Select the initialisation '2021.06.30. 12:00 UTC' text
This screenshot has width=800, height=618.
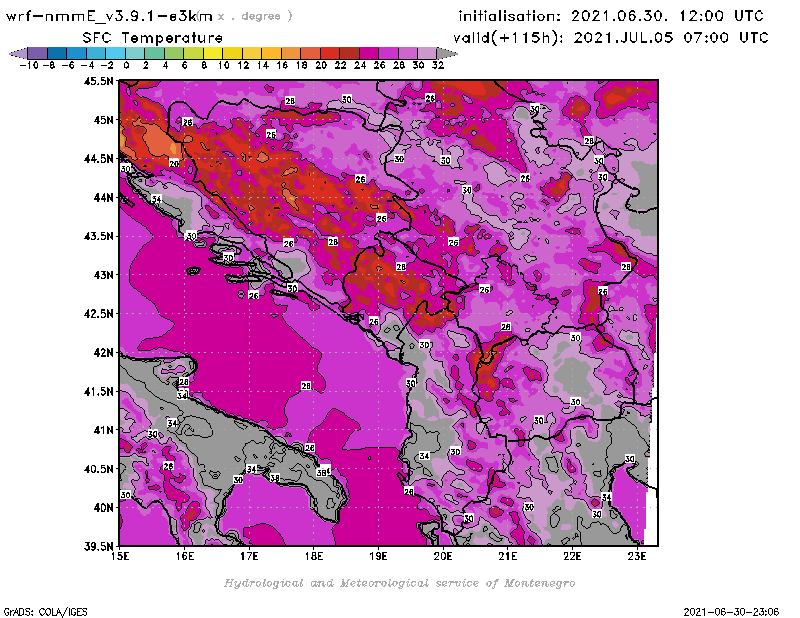point(667,16)
